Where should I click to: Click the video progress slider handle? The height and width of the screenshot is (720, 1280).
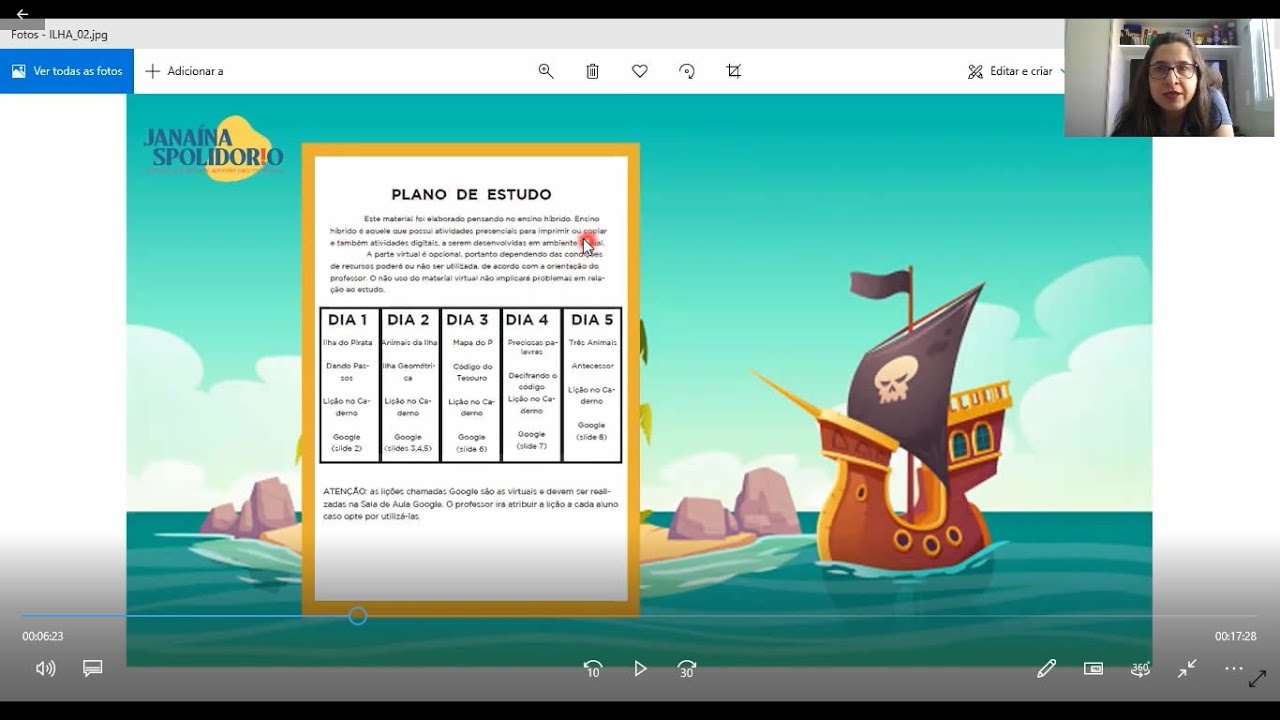tap(358, 616)
